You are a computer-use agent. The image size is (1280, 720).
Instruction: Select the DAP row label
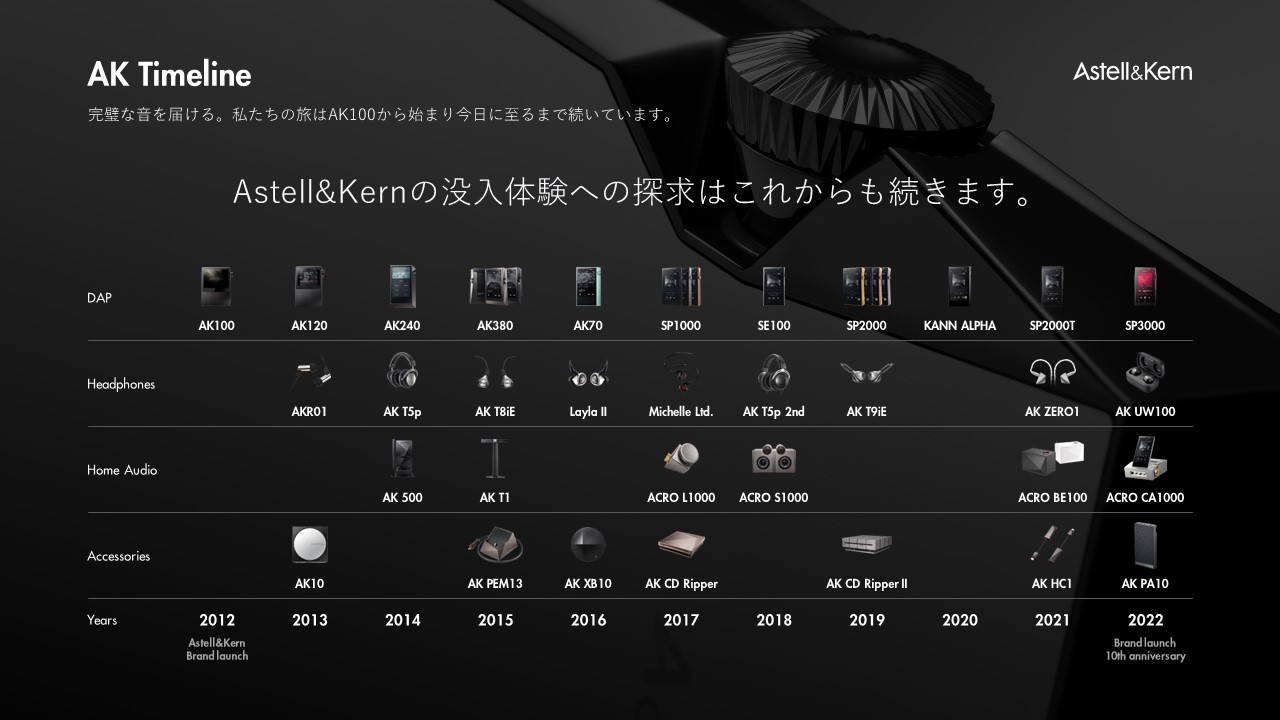pyautogui.click(x=99, y=298)
